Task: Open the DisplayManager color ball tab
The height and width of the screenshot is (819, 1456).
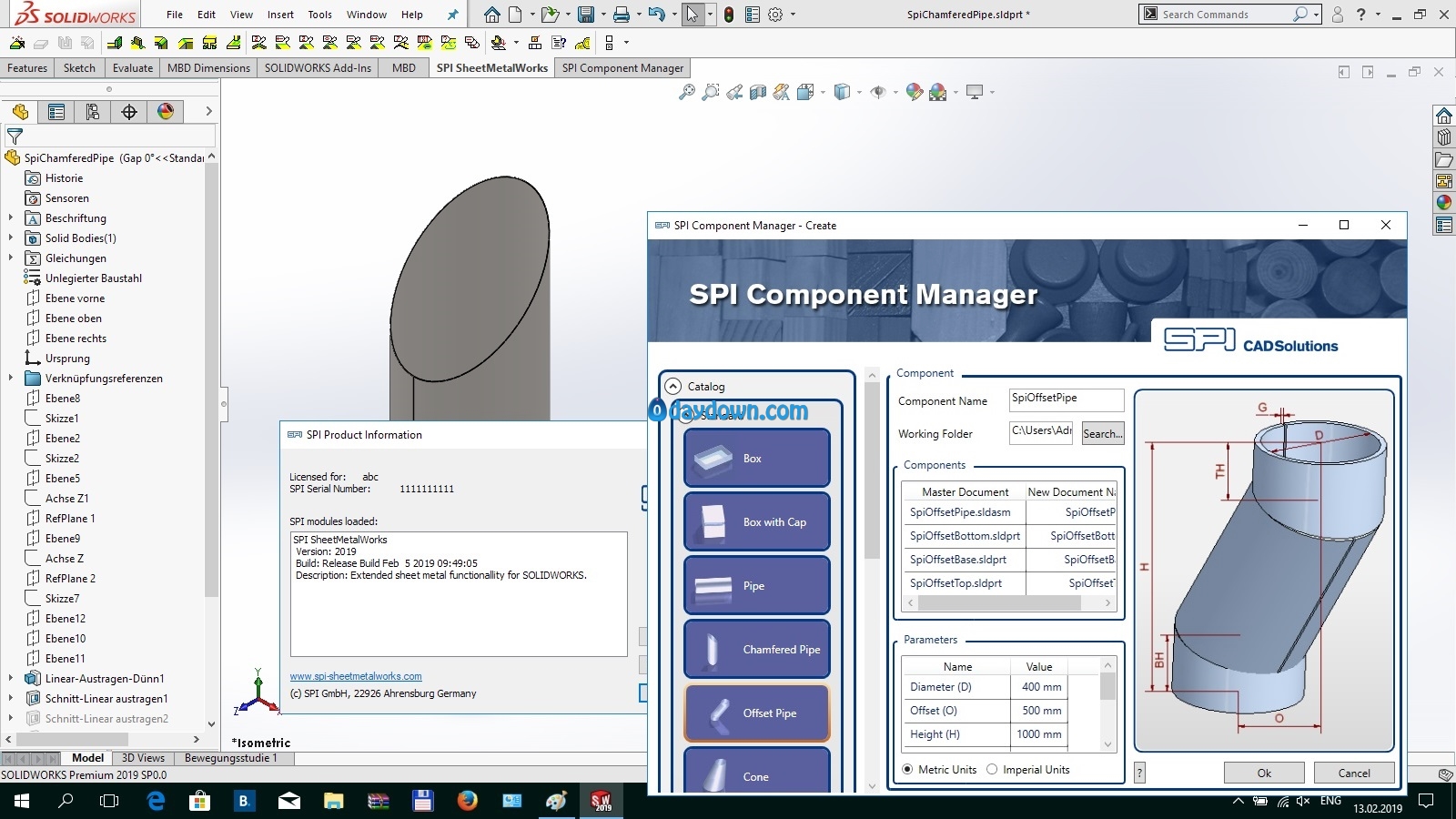Action: click(166, 112)
